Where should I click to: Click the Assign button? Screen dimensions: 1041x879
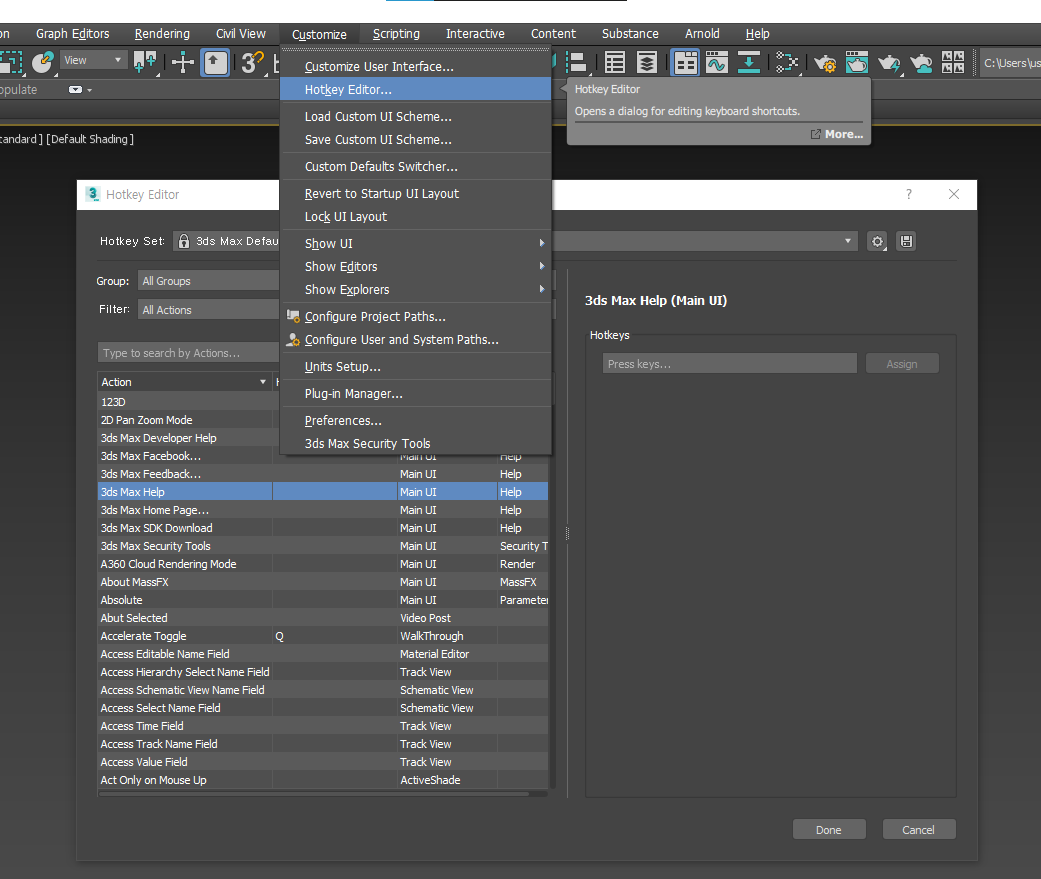point(902,364)
